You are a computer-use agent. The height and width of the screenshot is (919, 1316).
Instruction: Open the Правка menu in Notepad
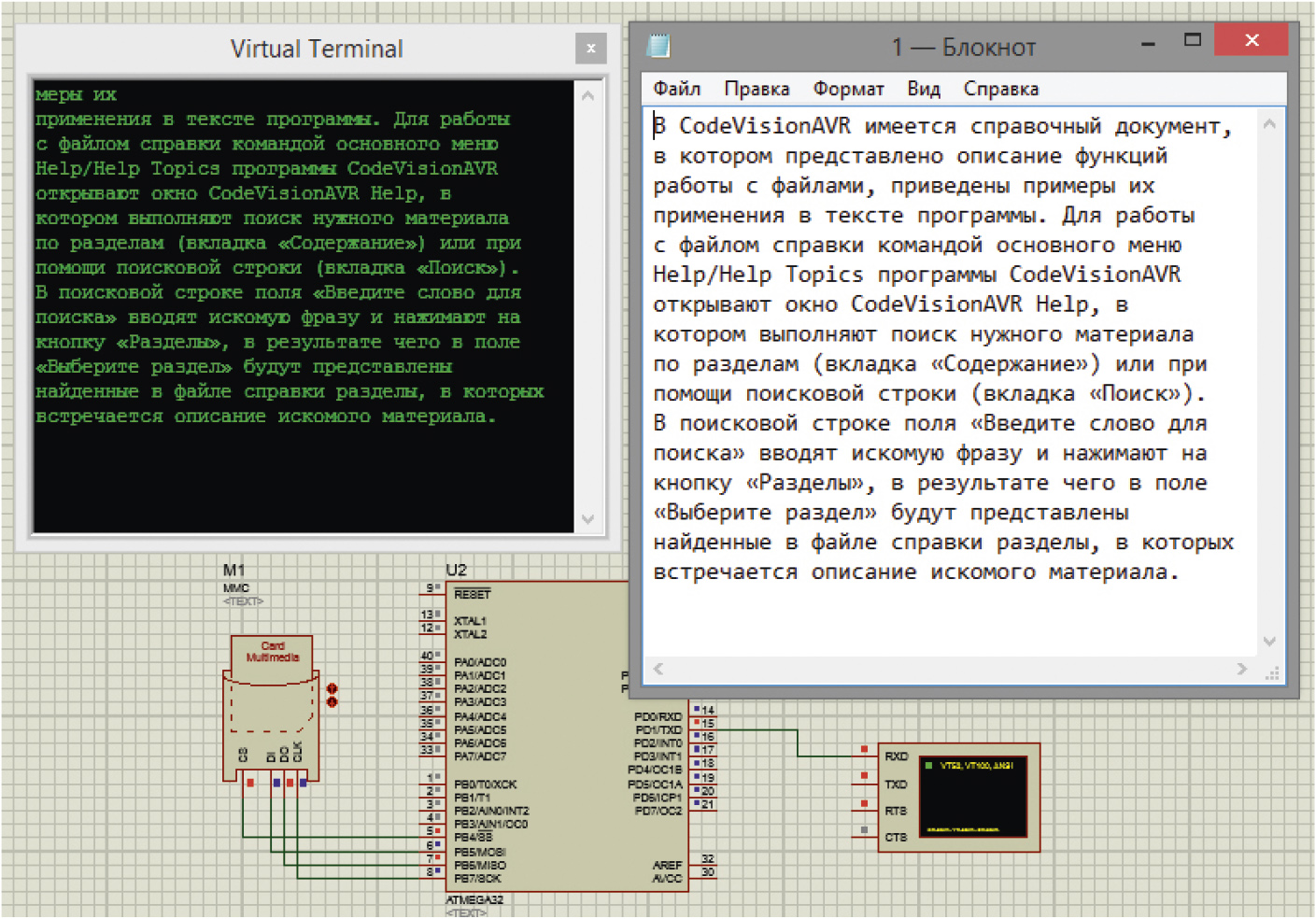tap(757, 89)
